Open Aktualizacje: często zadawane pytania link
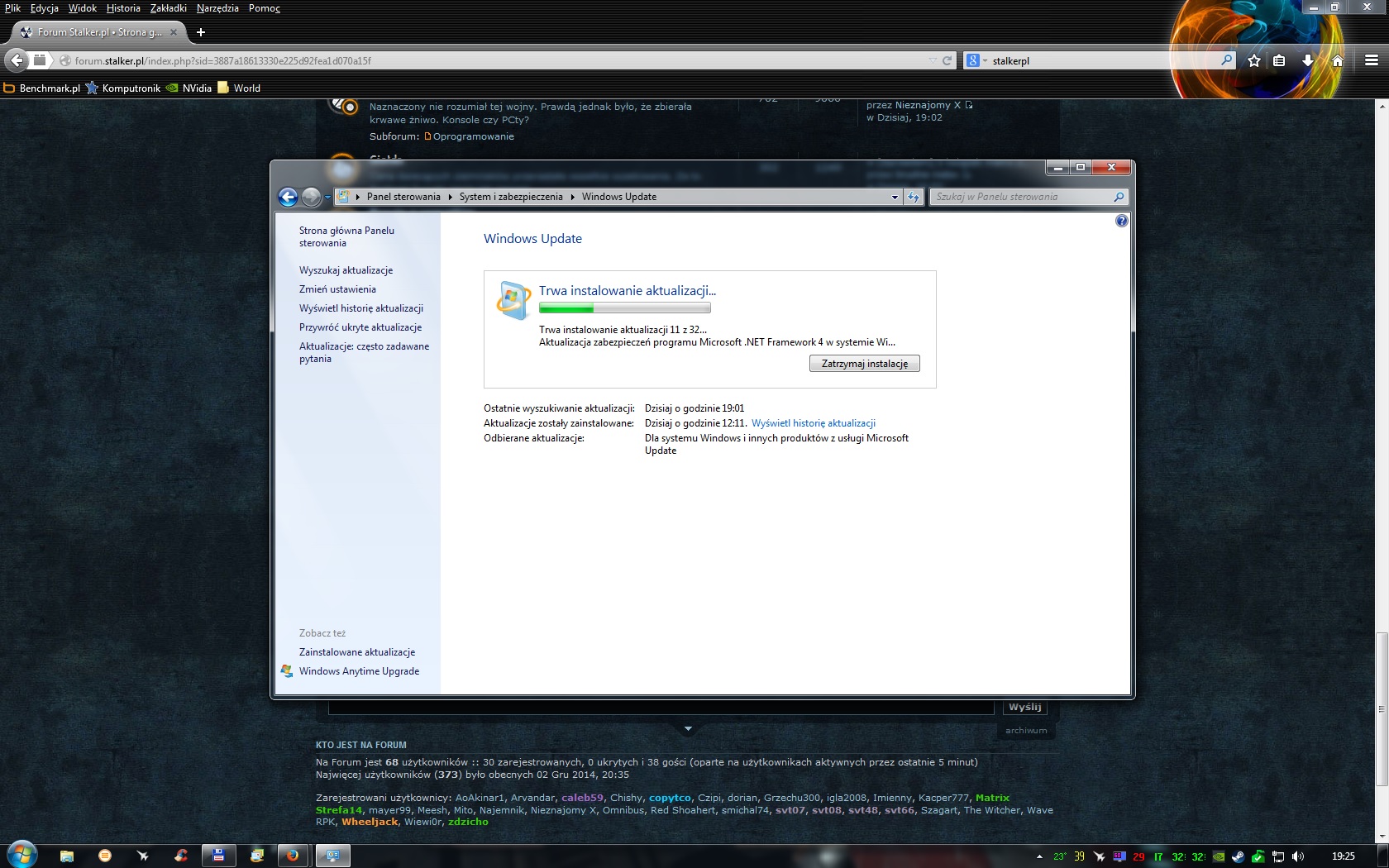1389x868 pixels. point(364,352)
